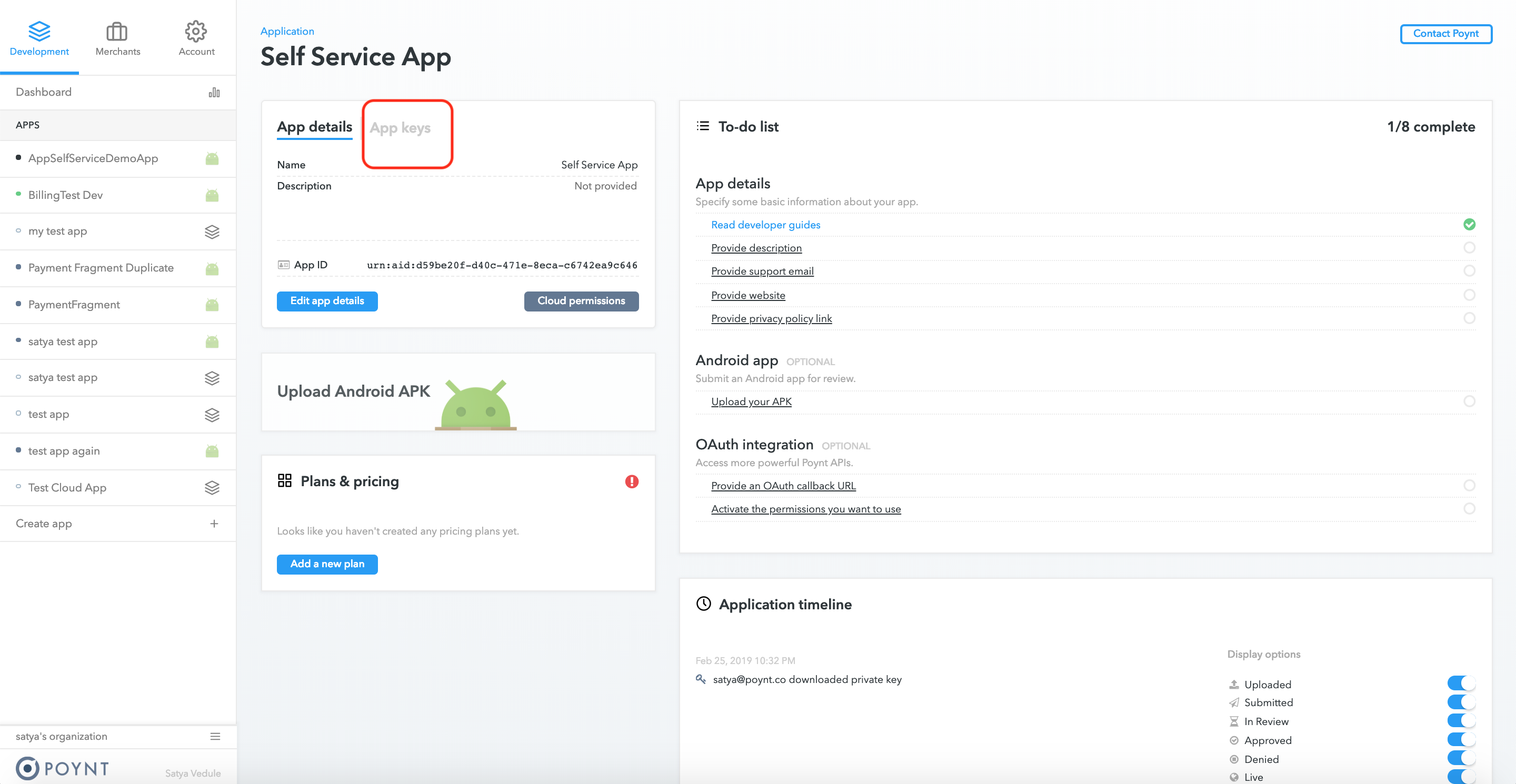Click the App ID card icon
Viewport: 1516px width, 784px height.
(x=284, y=265)
